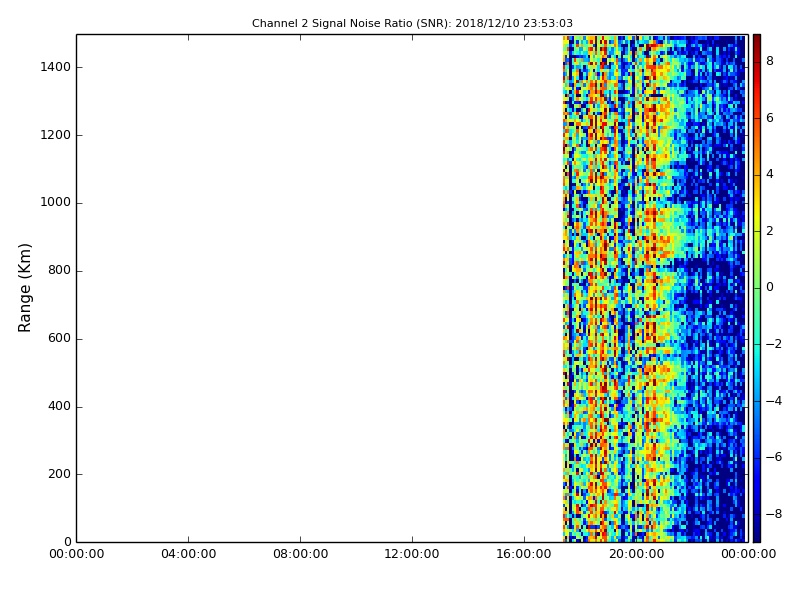The height and width of the screenshot is (600, 800).
Task: Click the colorbar label −2
Action: (773, 344)
